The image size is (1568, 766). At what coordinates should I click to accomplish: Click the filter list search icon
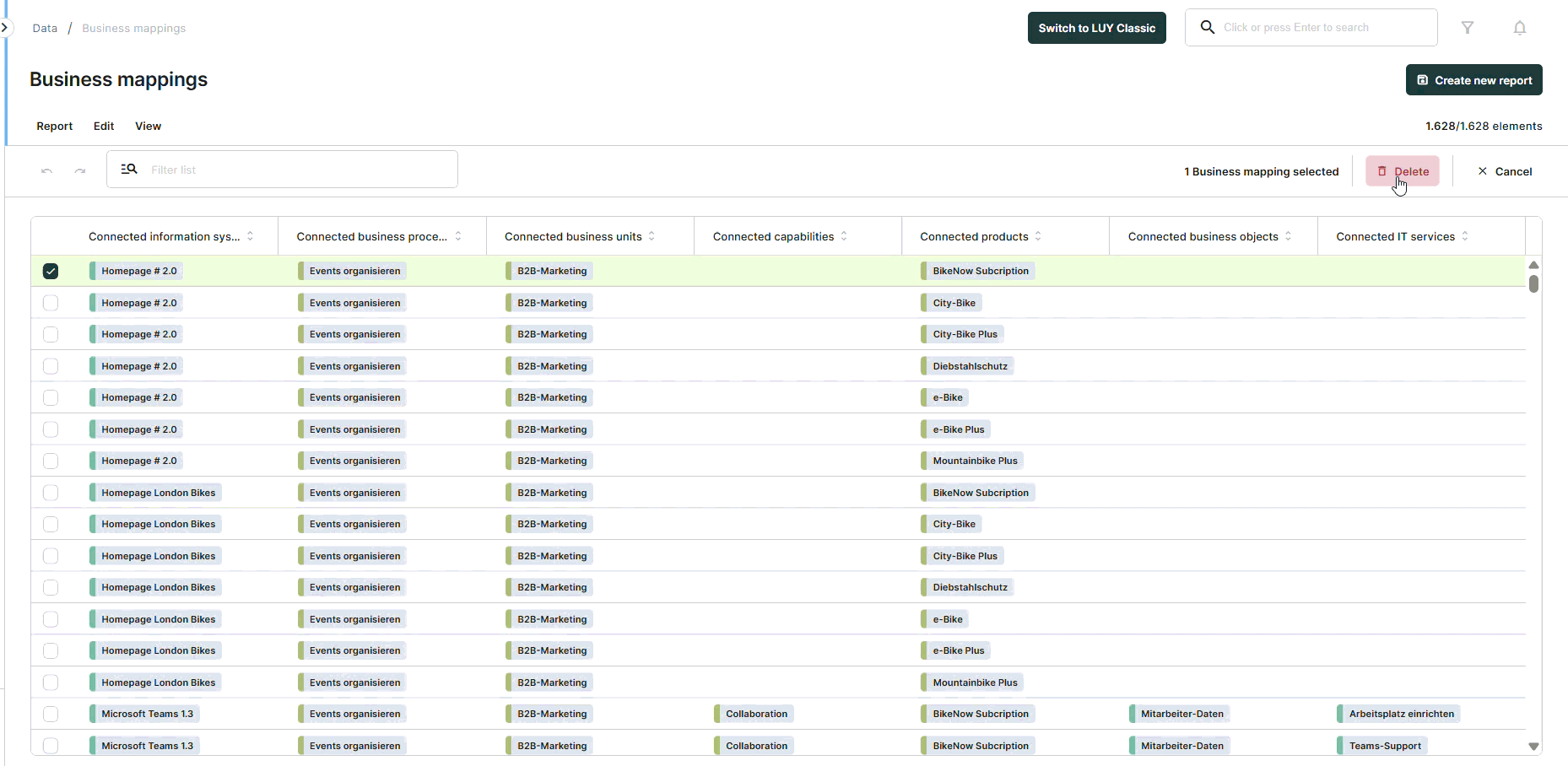click(x=129, y=170)
